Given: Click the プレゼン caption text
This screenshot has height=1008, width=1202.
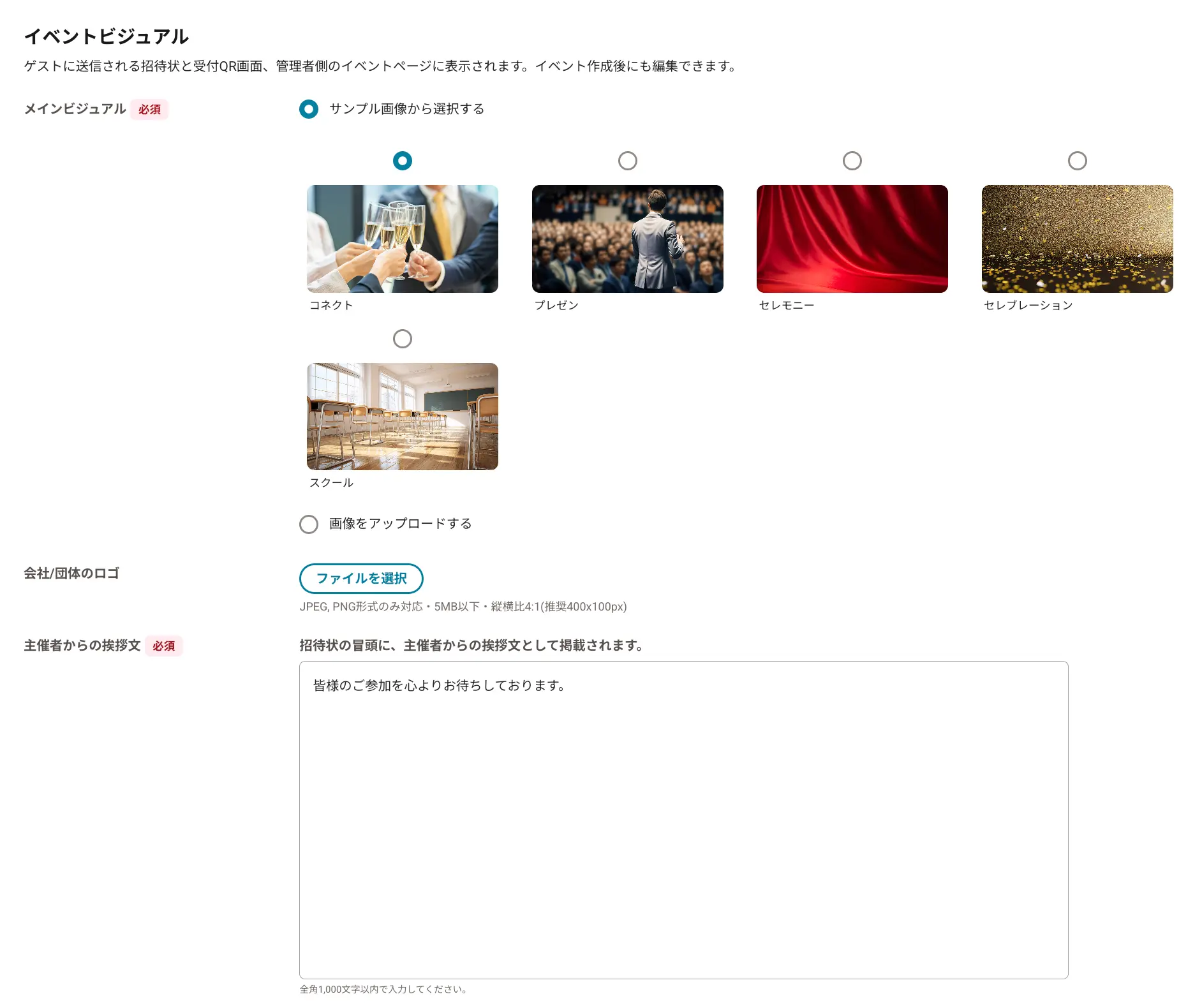Looking at the screenshot, I should pos(556,305).
